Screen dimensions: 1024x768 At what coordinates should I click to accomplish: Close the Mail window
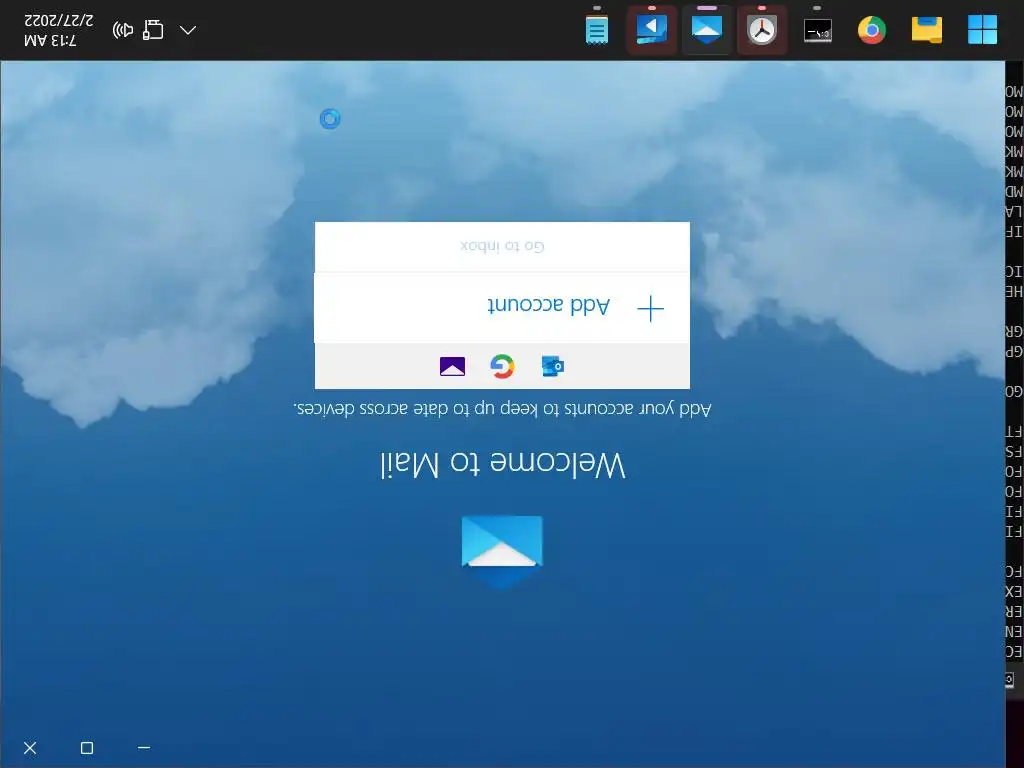[30, 748]
